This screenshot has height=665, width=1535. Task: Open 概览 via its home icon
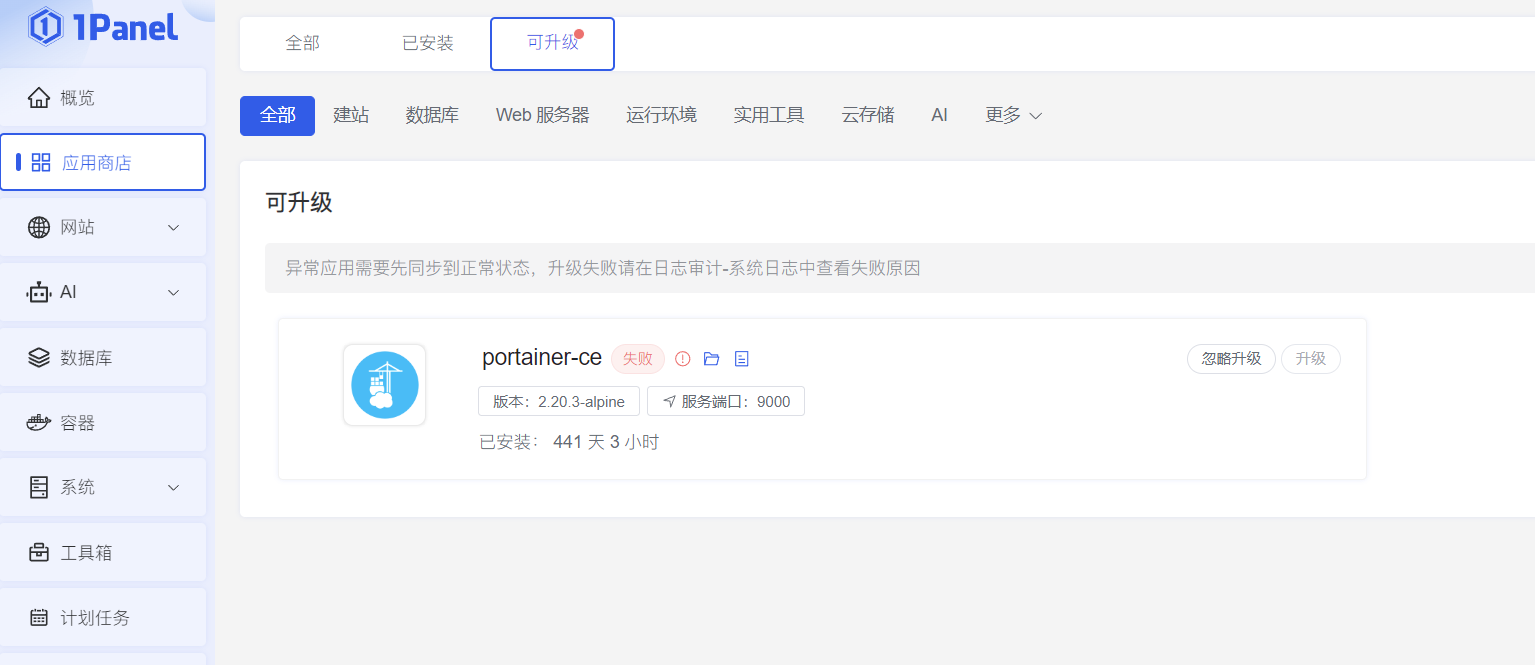pos(39,98)
